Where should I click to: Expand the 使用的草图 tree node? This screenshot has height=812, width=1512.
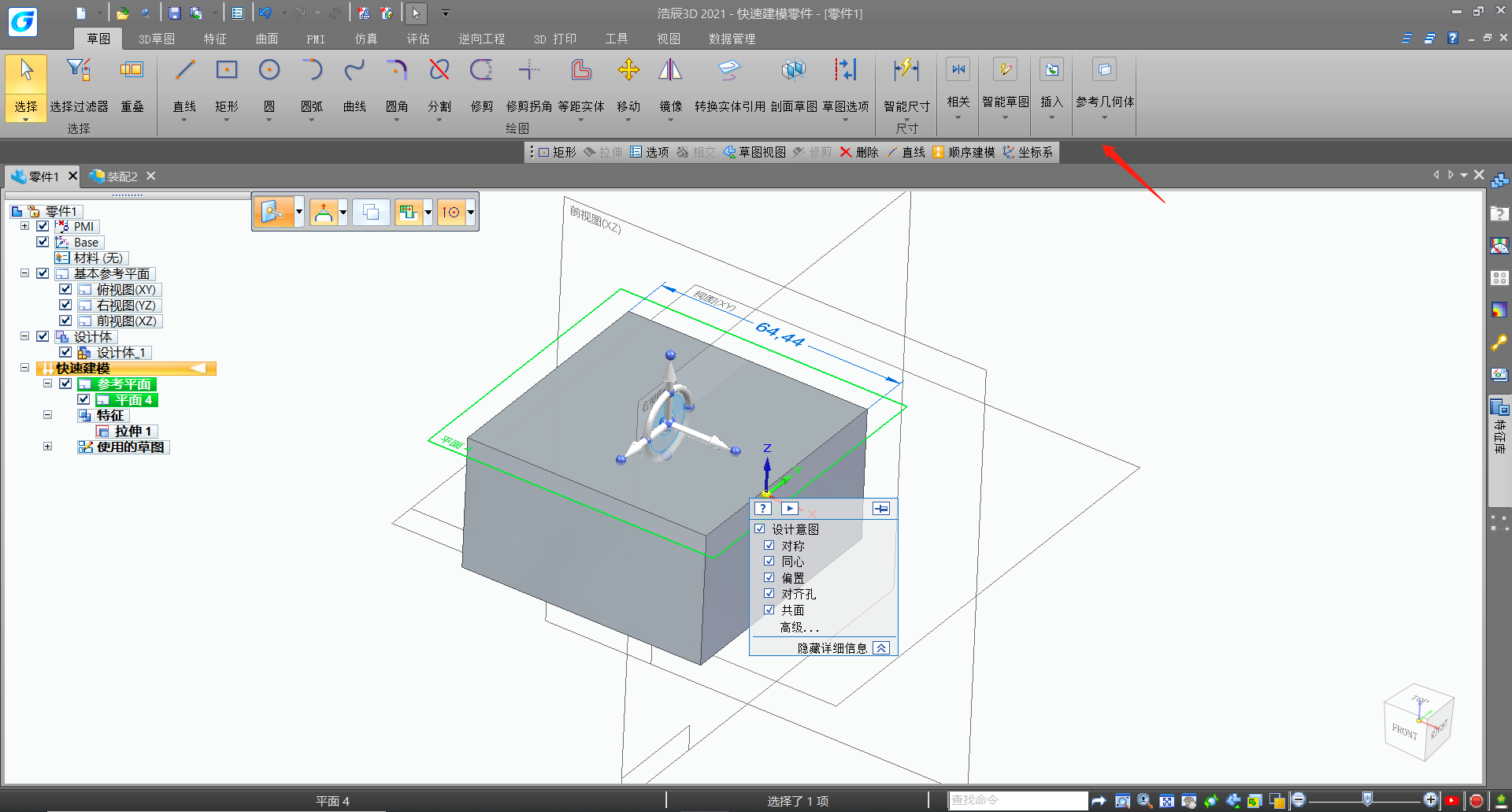[47, 447]
